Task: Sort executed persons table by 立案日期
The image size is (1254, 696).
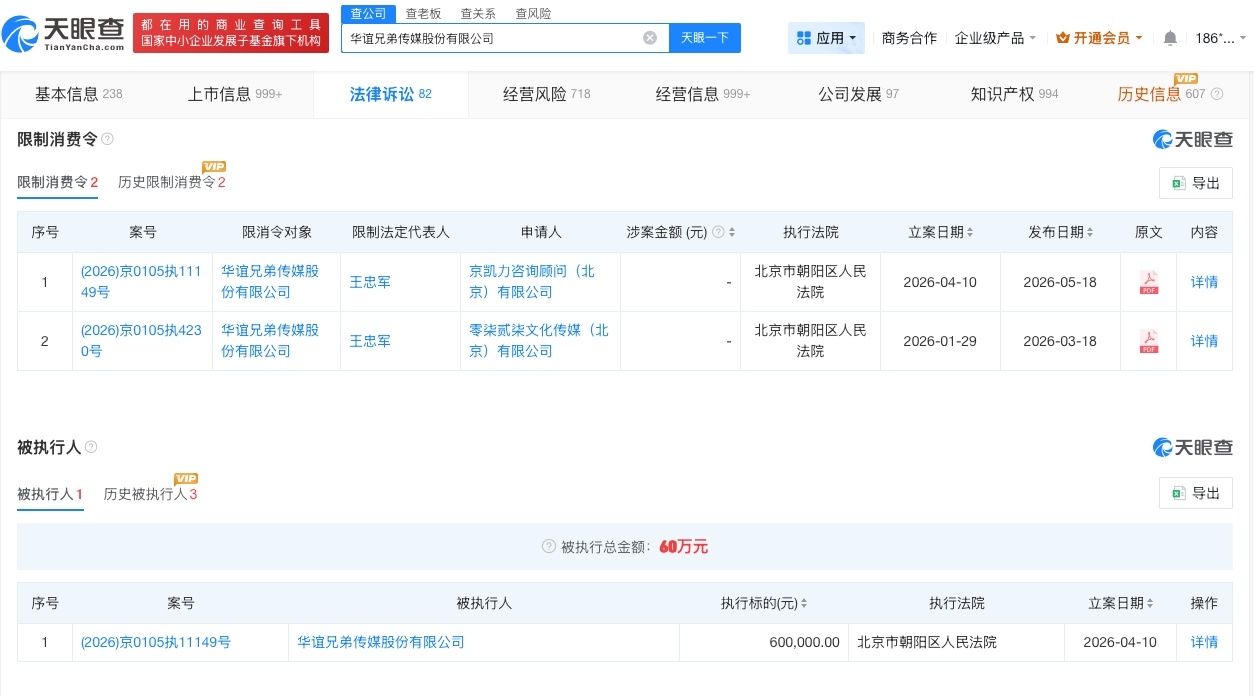Action: [1150, 603]
